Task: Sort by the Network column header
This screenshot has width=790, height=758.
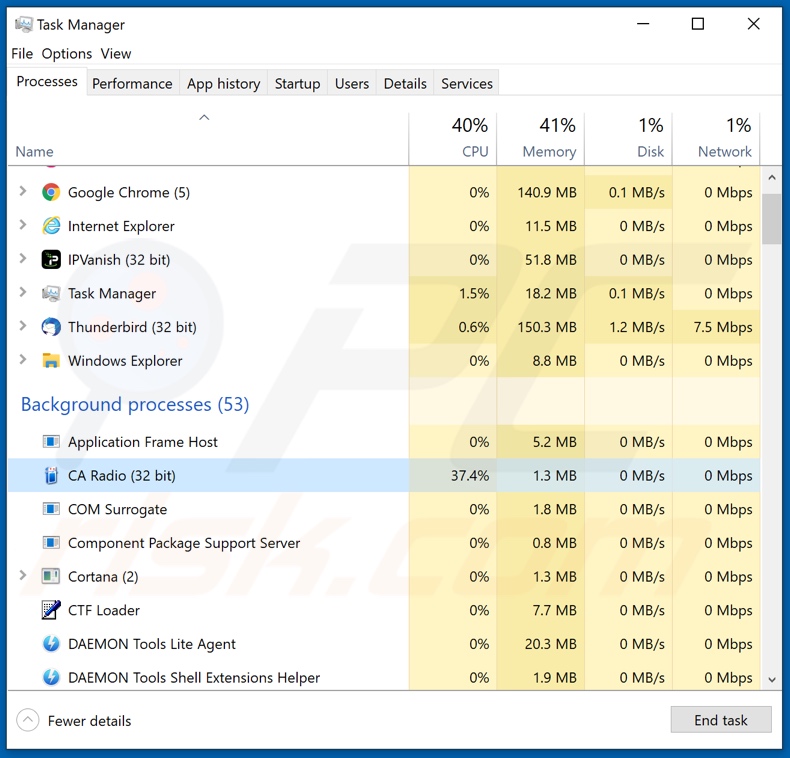Action: pos(716,139)
